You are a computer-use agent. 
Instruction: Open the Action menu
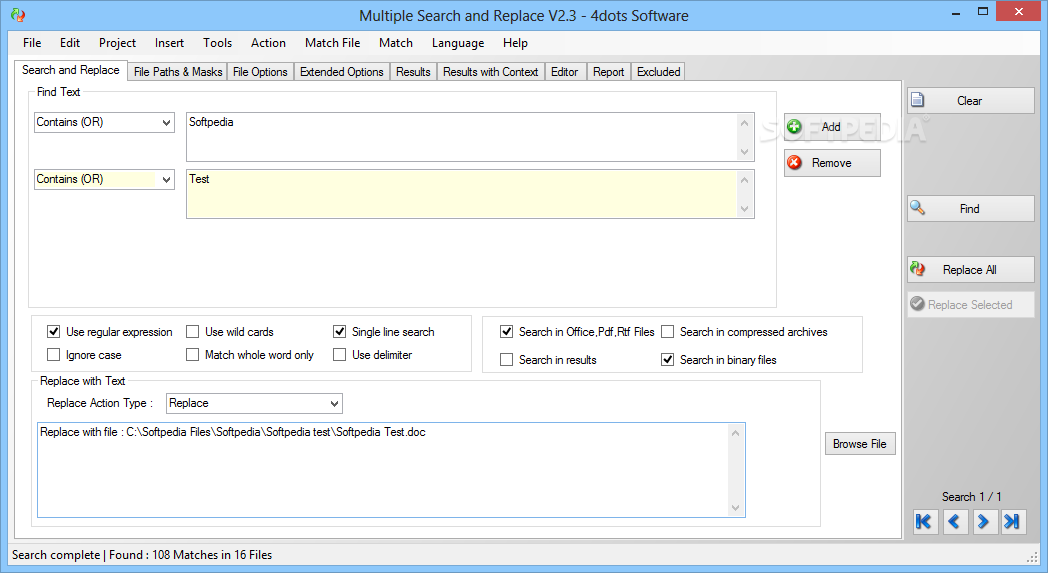click(x=268, y=43)
